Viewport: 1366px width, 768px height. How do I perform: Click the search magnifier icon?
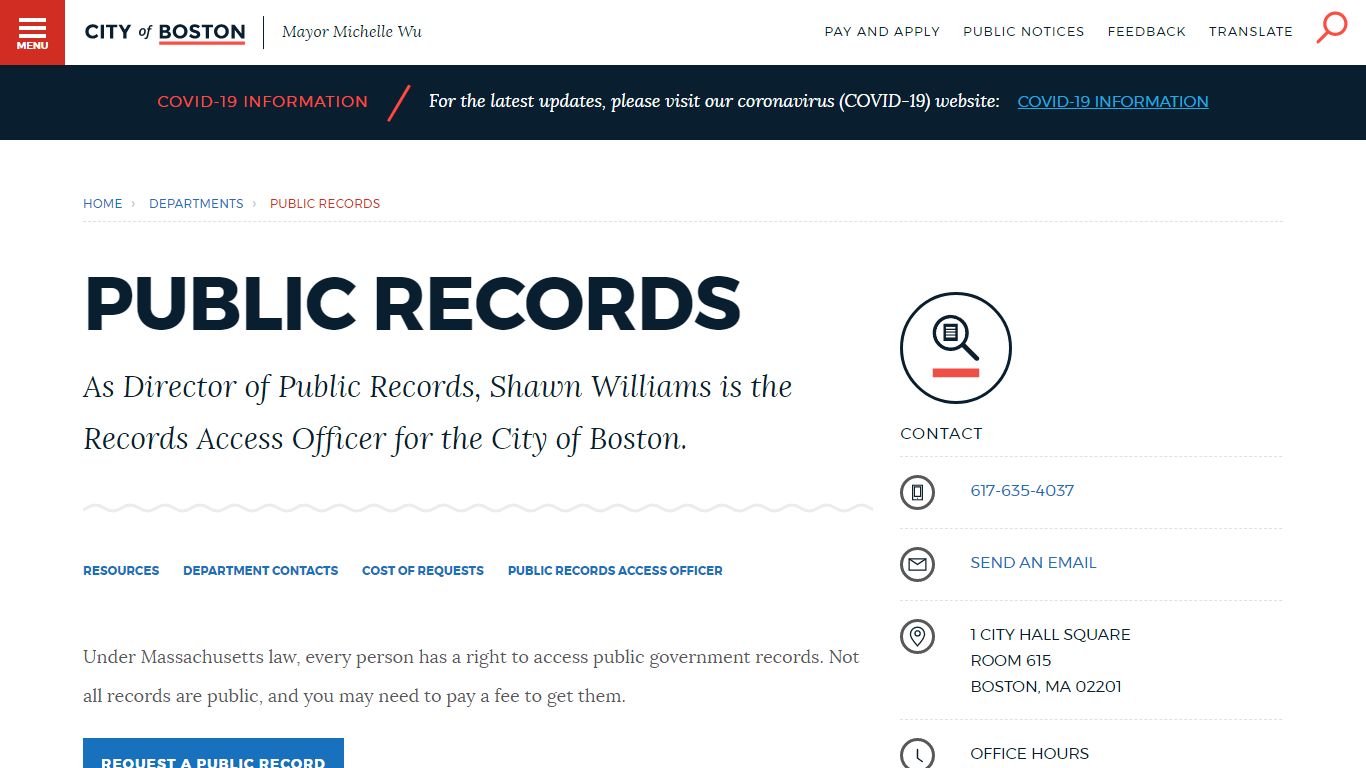1332,27
